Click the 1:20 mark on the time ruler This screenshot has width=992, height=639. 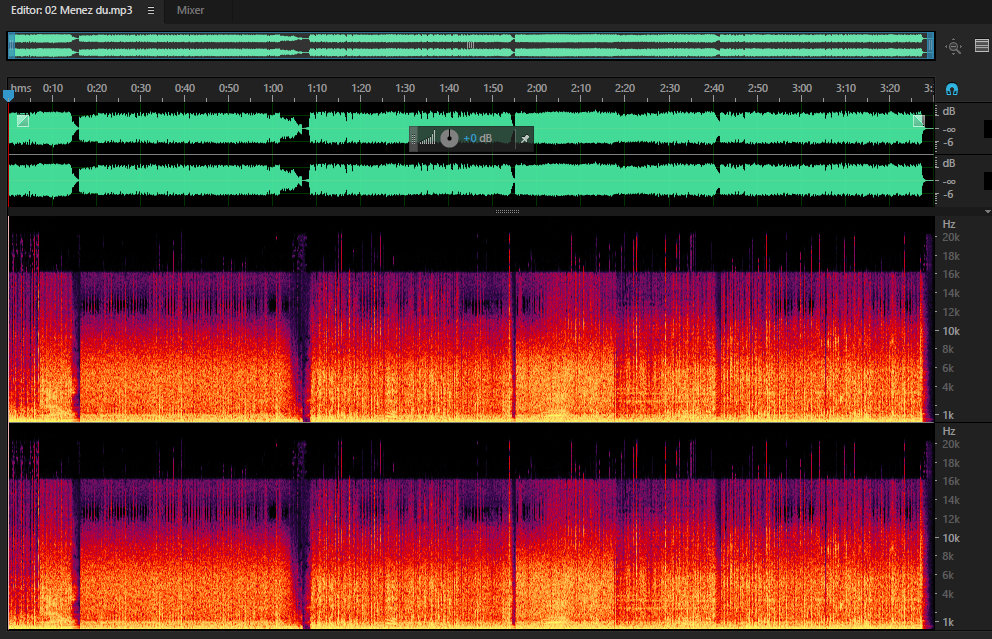coord(361,88)
